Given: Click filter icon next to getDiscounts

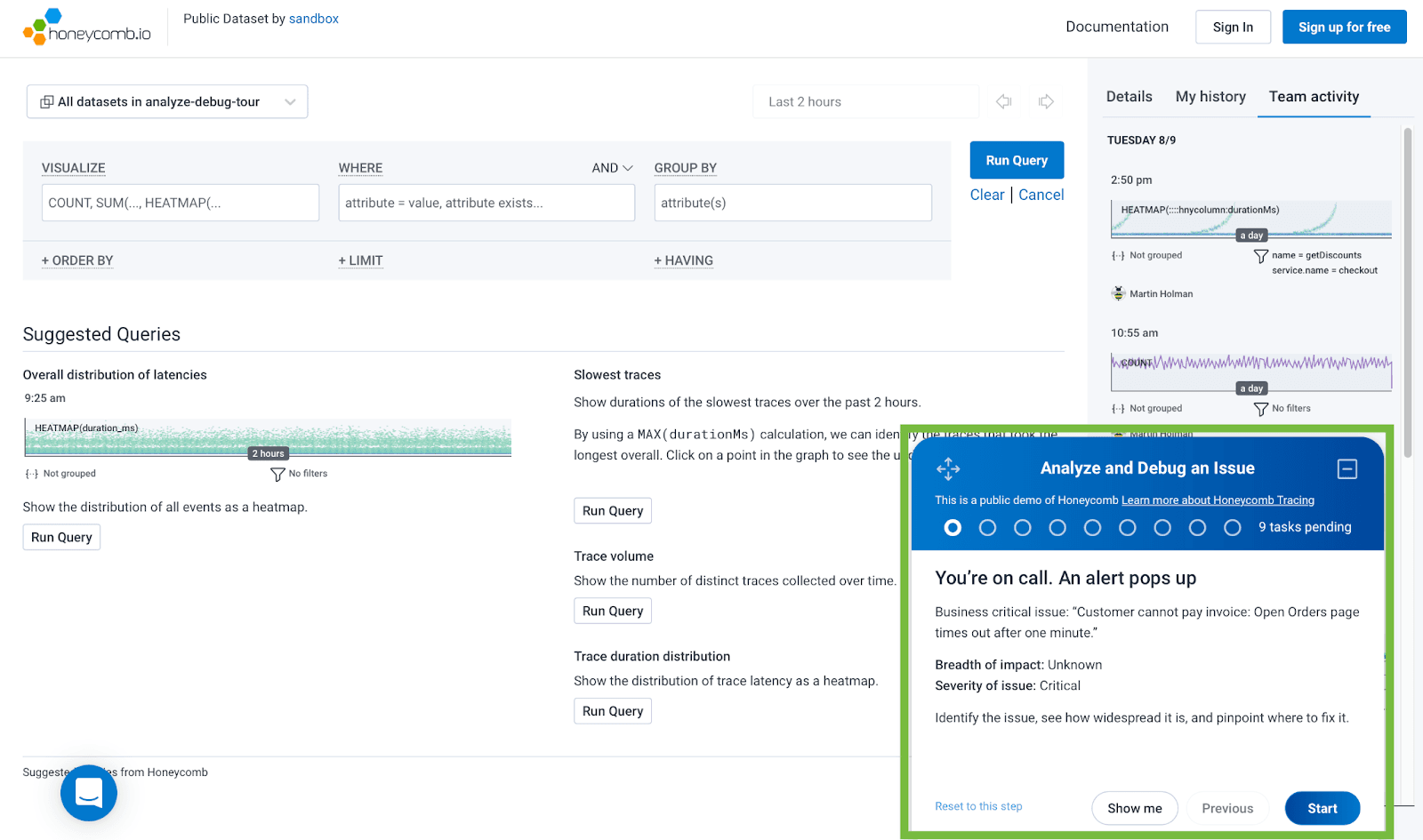Looking at the screenshot, I should (x=1260, y=256).
